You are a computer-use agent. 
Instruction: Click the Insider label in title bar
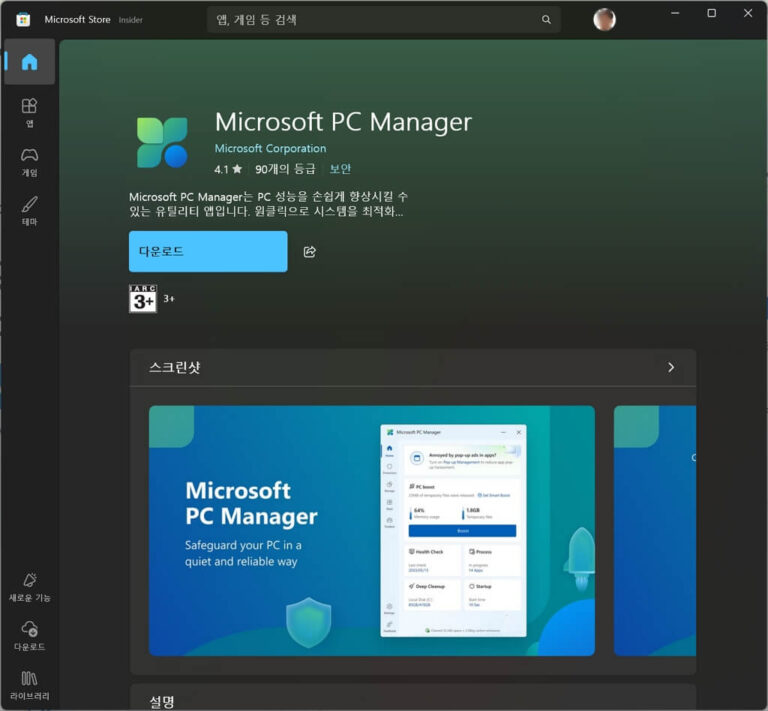(130, 20)
